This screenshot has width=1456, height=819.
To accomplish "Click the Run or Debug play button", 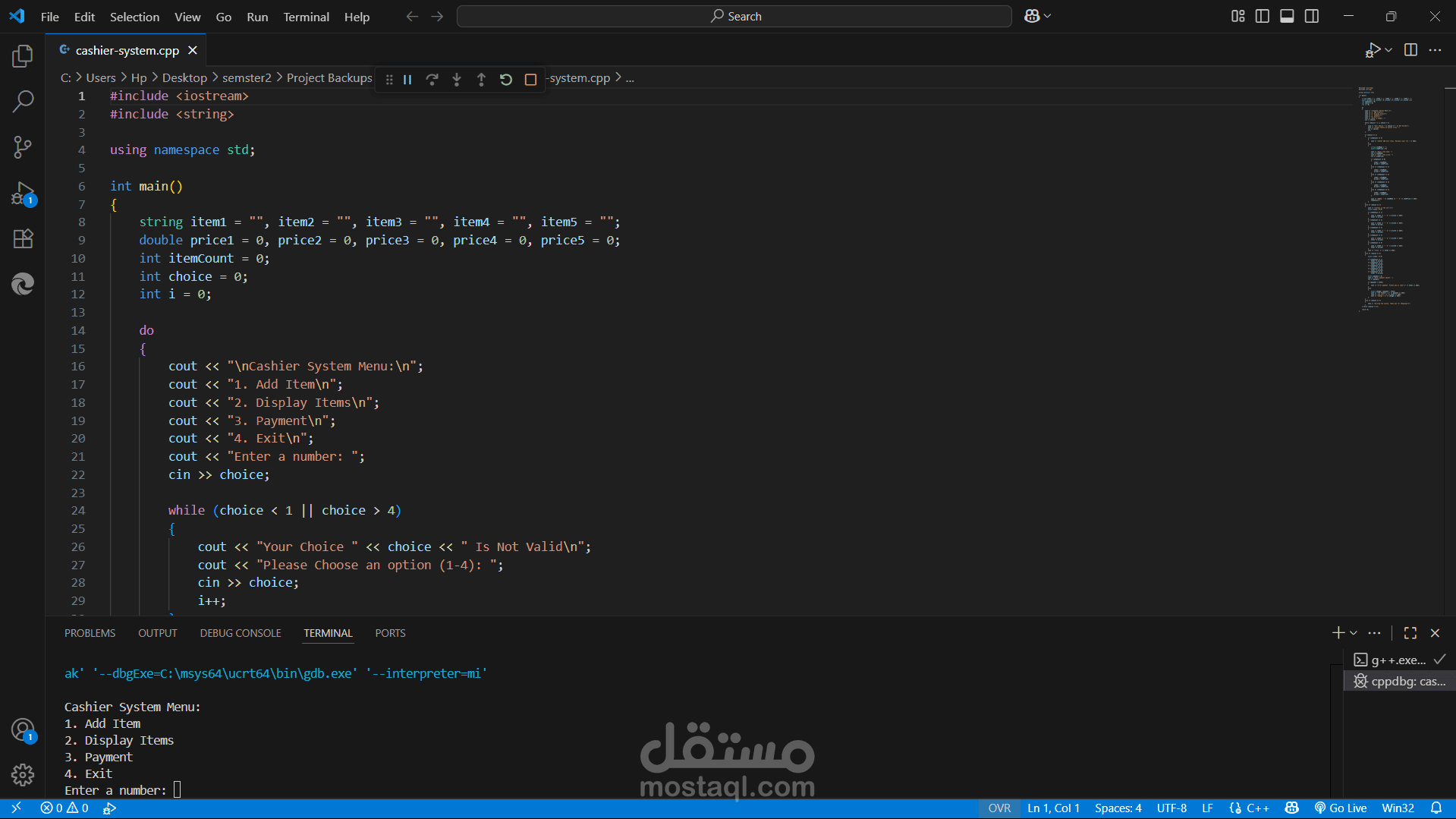I will coord(1373,50).
